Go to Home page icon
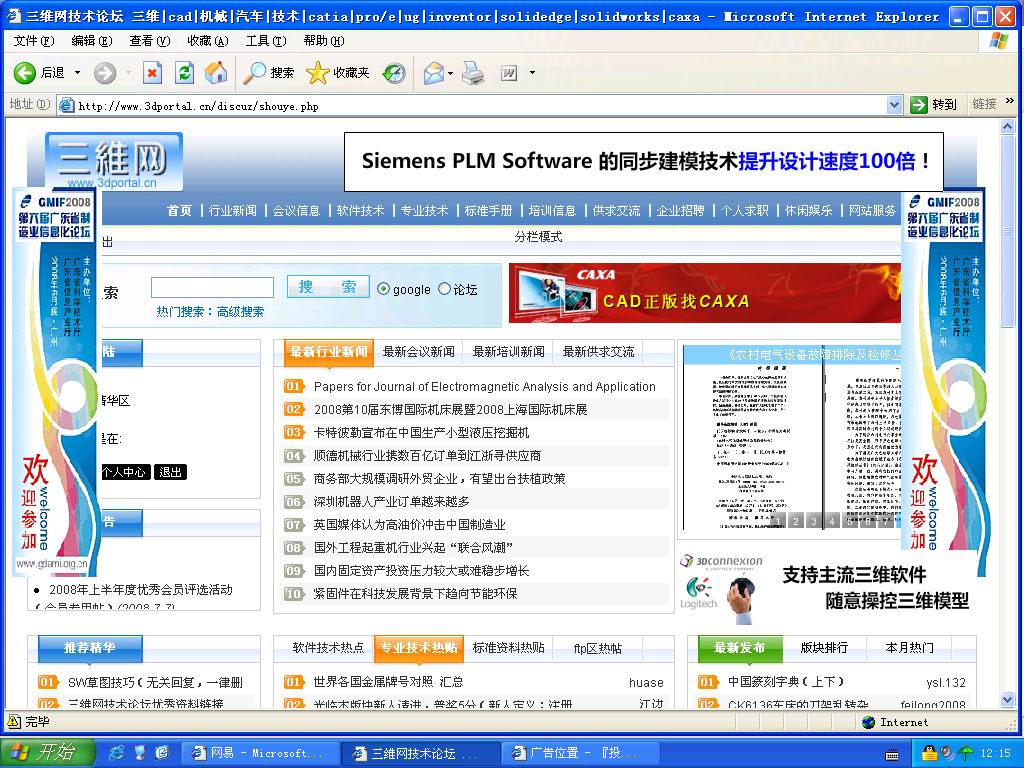This screenshot has width=1024, height=768. [x=216, y=72]
